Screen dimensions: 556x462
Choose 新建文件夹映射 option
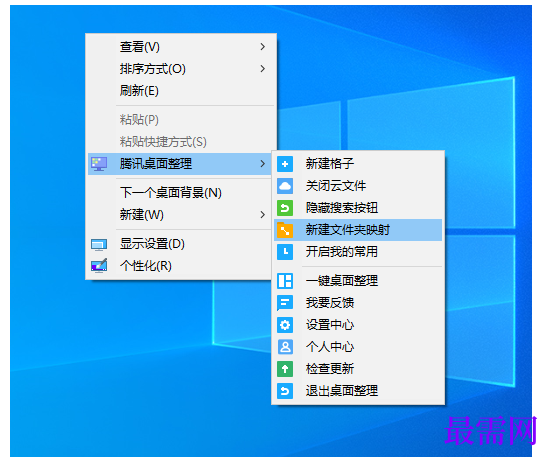[x=358, y=230]
